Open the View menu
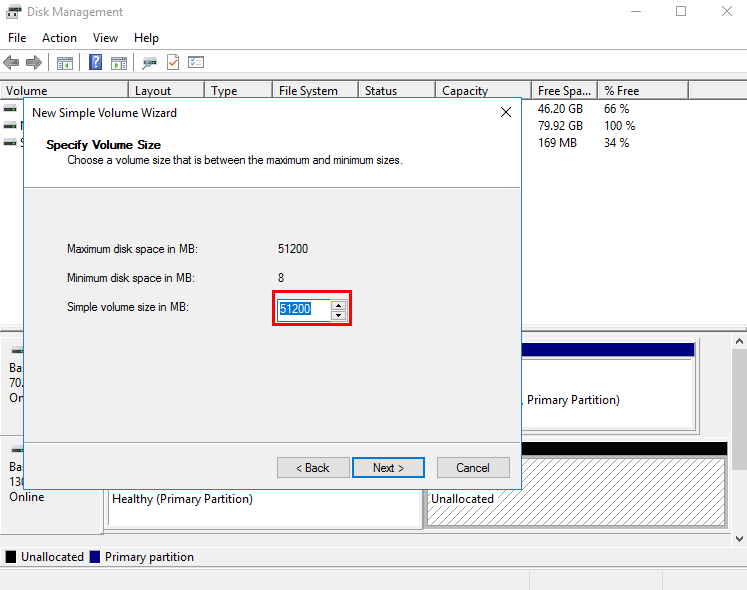Viewport: 747px width, 590px height. [105, 38]
